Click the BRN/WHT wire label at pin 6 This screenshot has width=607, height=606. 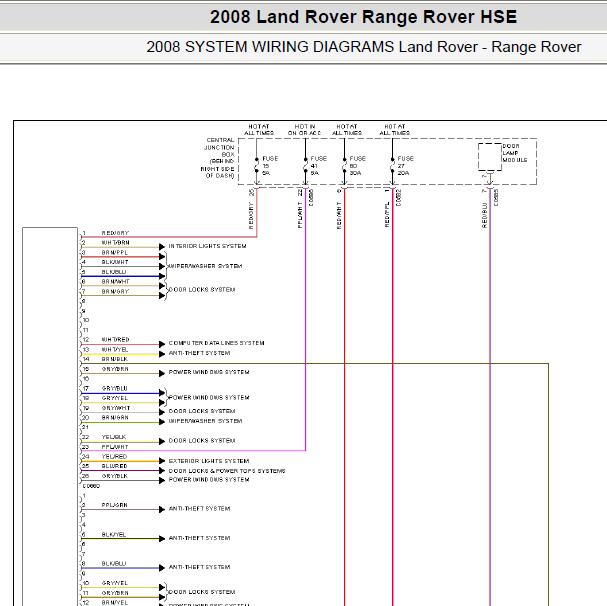tap(115, 282)
